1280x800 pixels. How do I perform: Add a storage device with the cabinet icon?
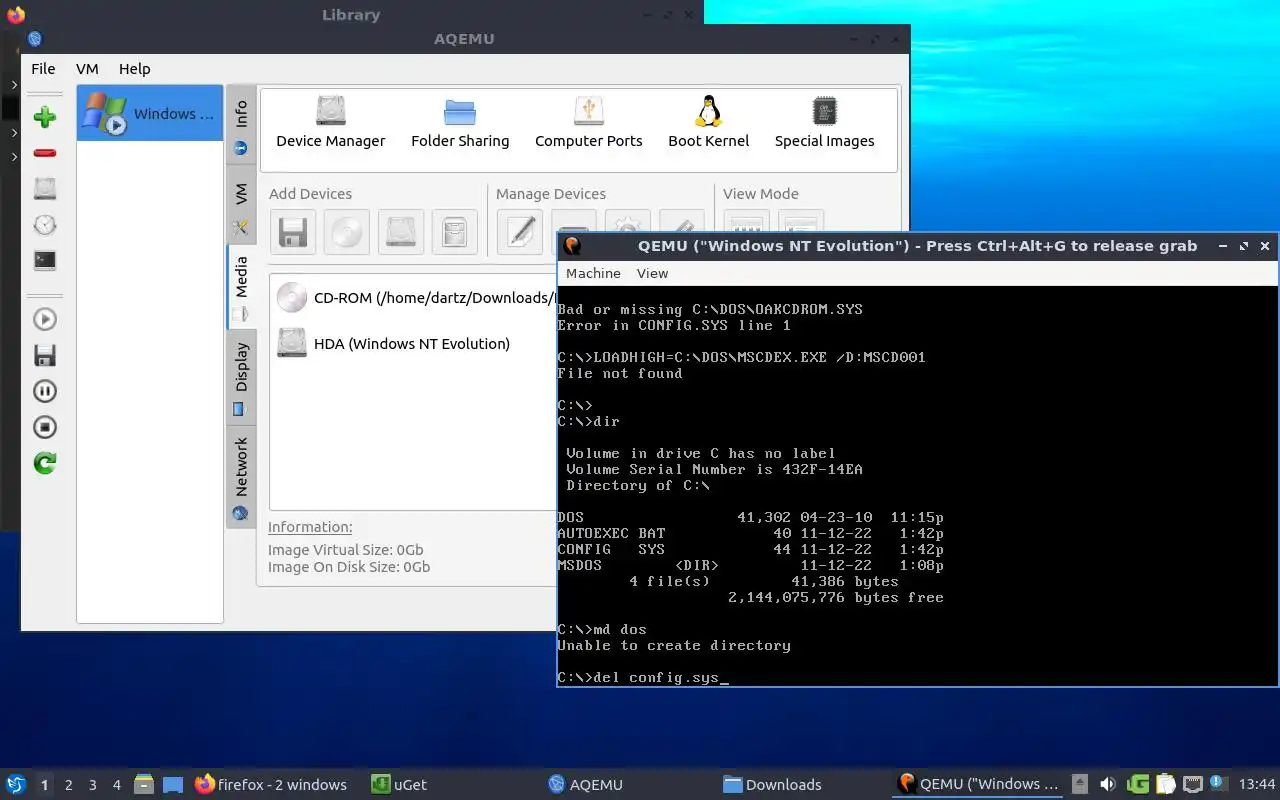tap(455, 232)
